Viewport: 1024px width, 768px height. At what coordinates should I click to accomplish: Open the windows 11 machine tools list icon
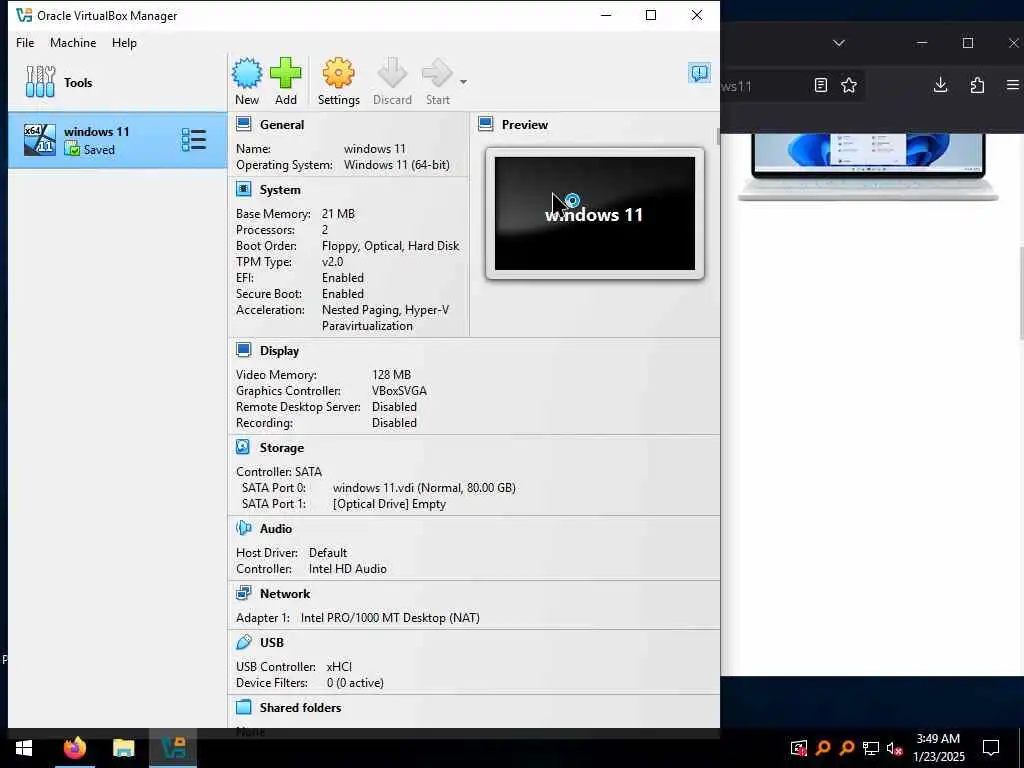194,140
